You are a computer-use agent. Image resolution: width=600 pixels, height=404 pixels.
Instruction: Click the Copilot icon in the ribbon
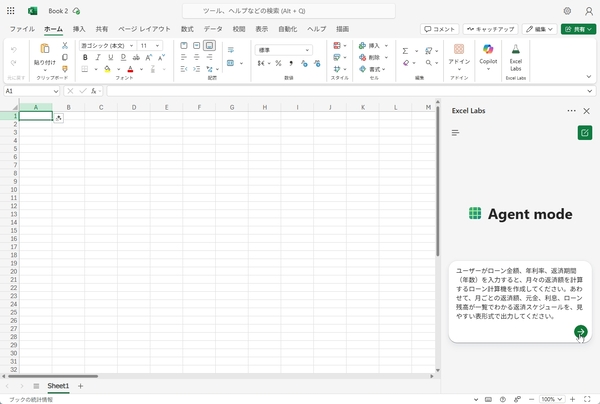click(x=488, y=54)
